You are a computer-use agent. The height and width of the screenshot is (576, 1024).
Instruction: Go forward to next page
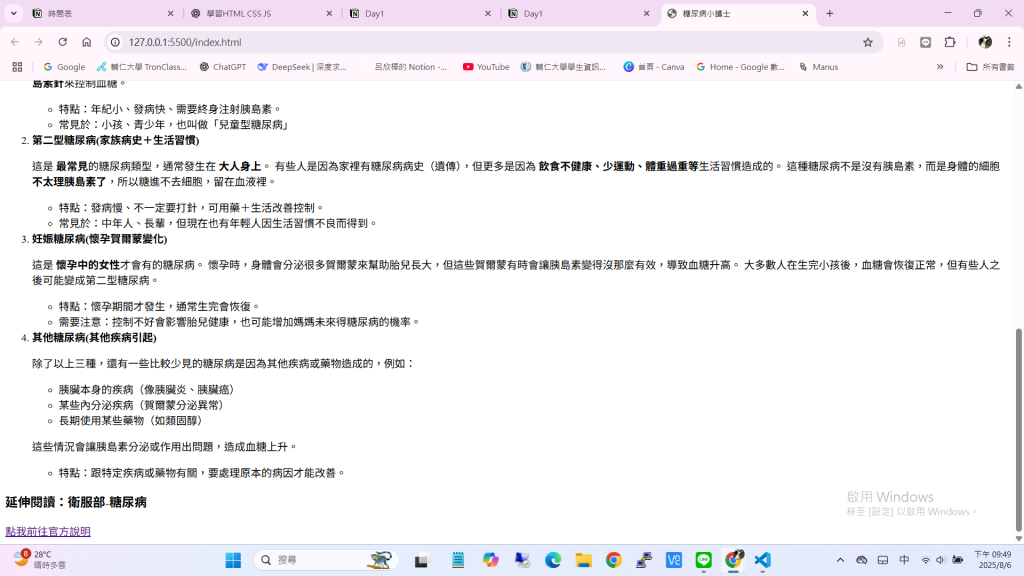point(39,42)
